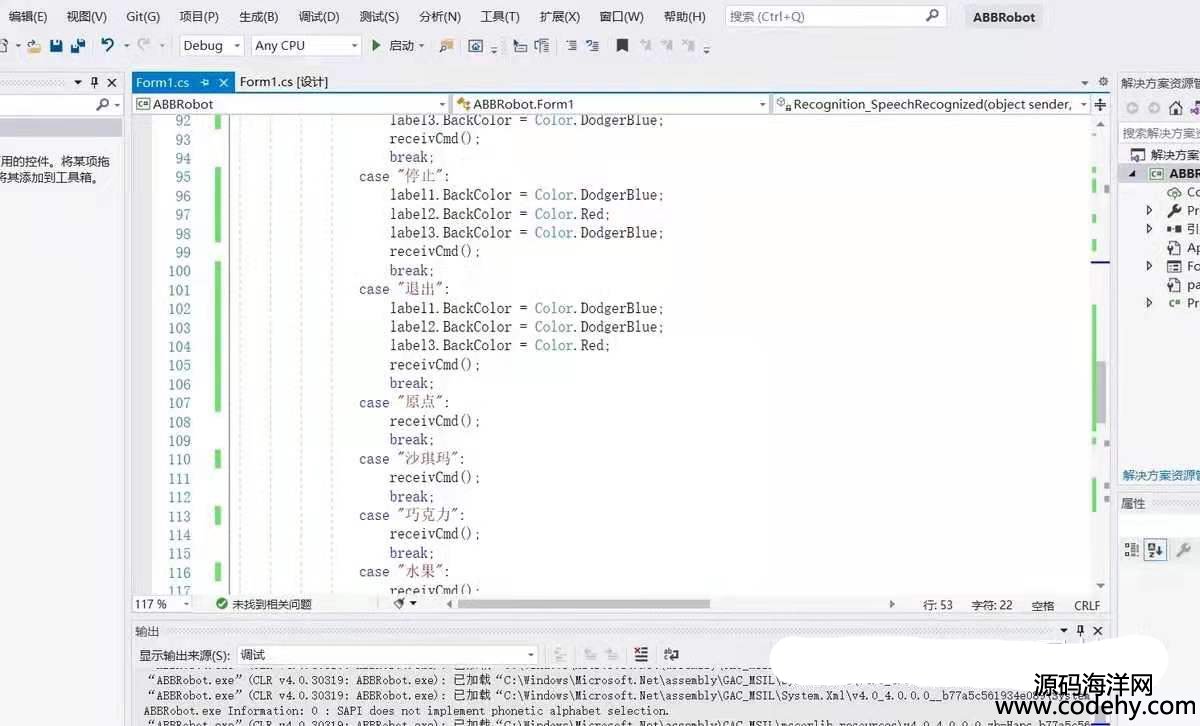Open the Recognition_SpeechRecognized member dropdown
1200x726 pixels.
pyautogui.click(x=931, y=104)
